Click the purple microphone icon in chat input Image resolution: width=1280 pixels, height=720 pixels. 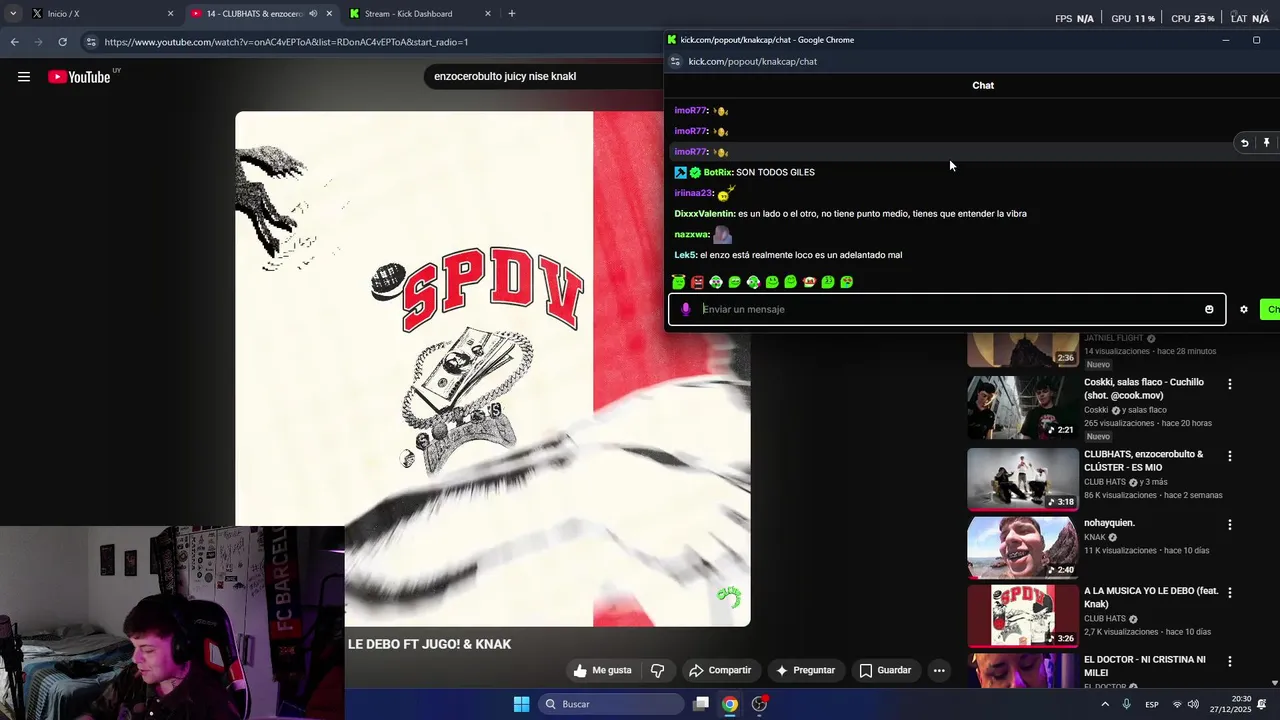click(x=686, y=309)
